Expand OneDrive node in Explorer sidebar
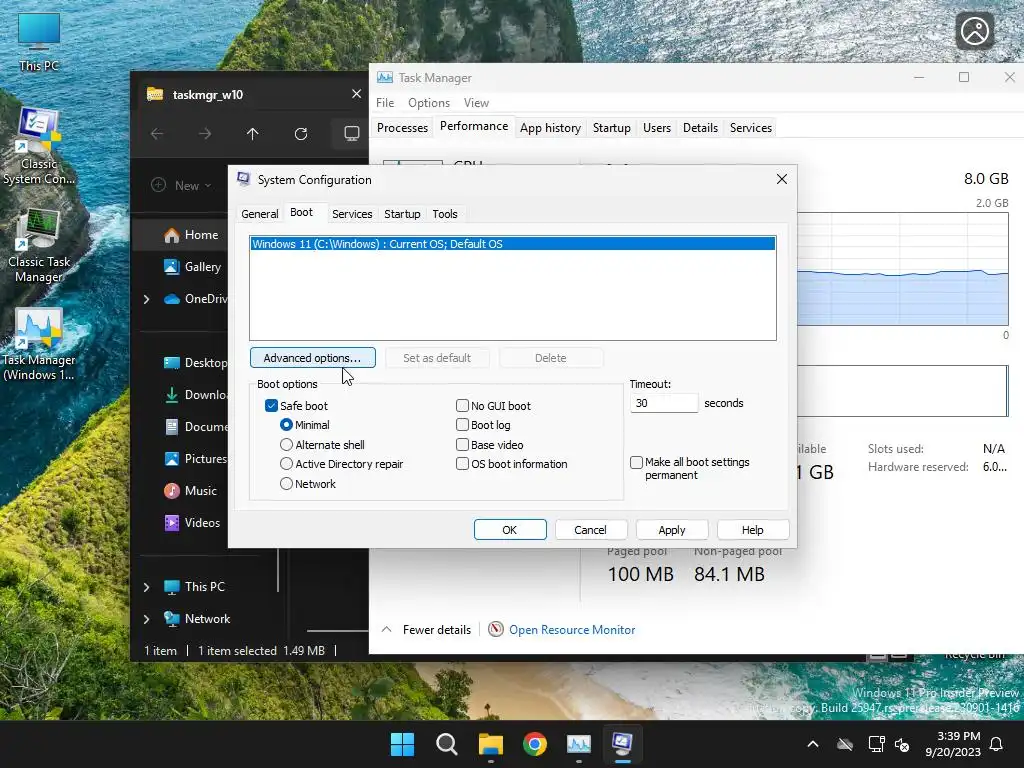The width and height of the screenshot is (1024, 768). [x=146, y=299]
